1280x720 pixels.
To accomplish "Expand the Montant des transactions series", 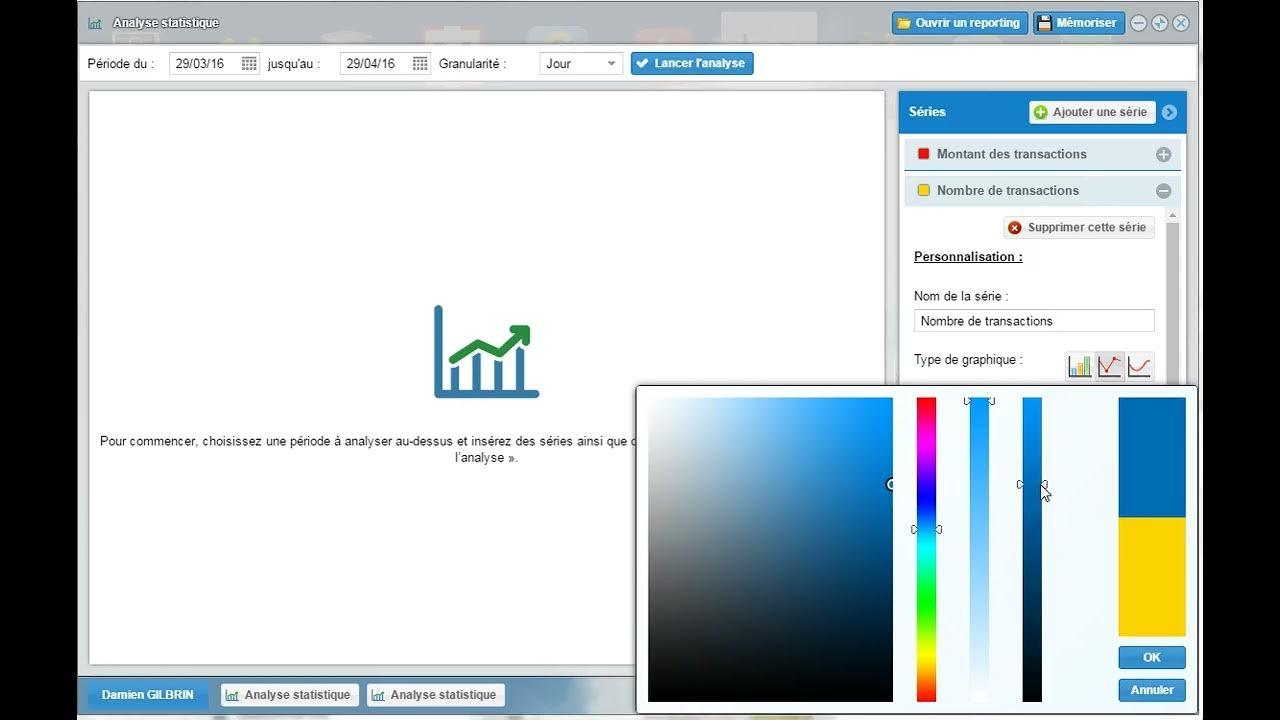I will (x=1163, y=154).
